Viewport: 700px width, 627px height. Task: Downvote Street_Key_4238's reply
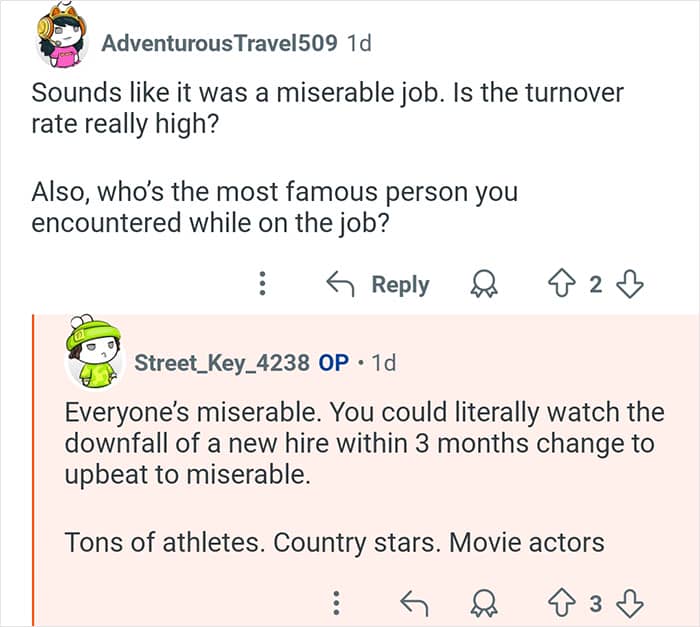coord(628,602)
